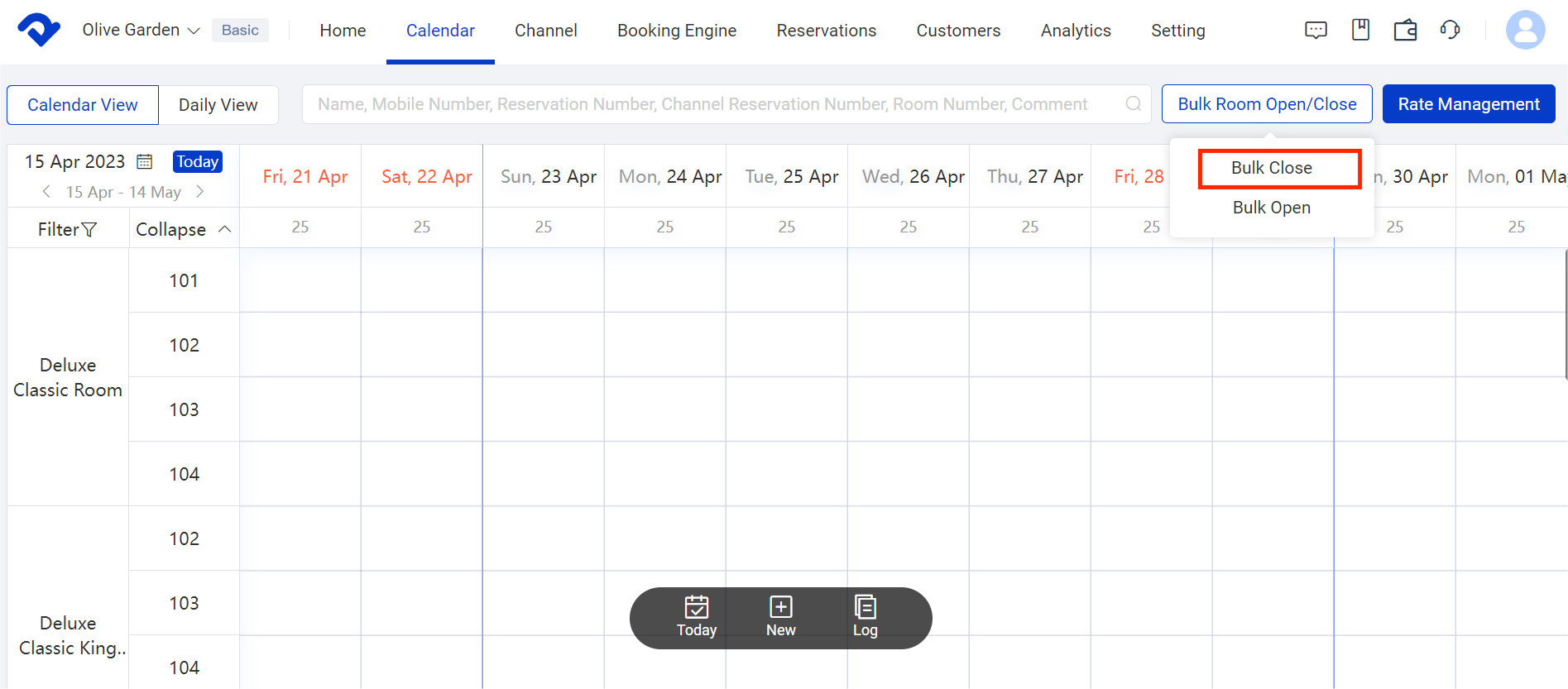Click the search magnifier icon
Image resolution: width=1568 pixels, height=689 pixels.
1133,104
